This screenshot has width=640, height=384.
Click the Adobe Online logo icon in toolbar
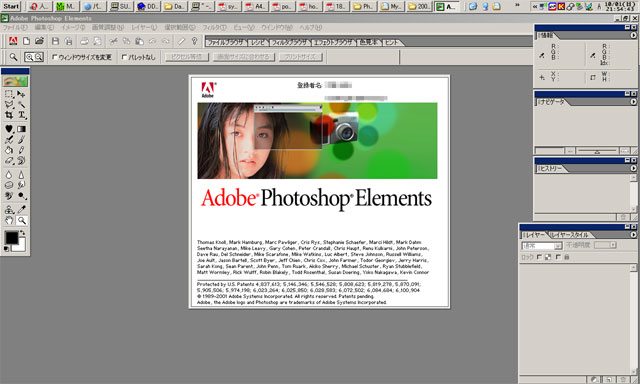click(13, 41)
